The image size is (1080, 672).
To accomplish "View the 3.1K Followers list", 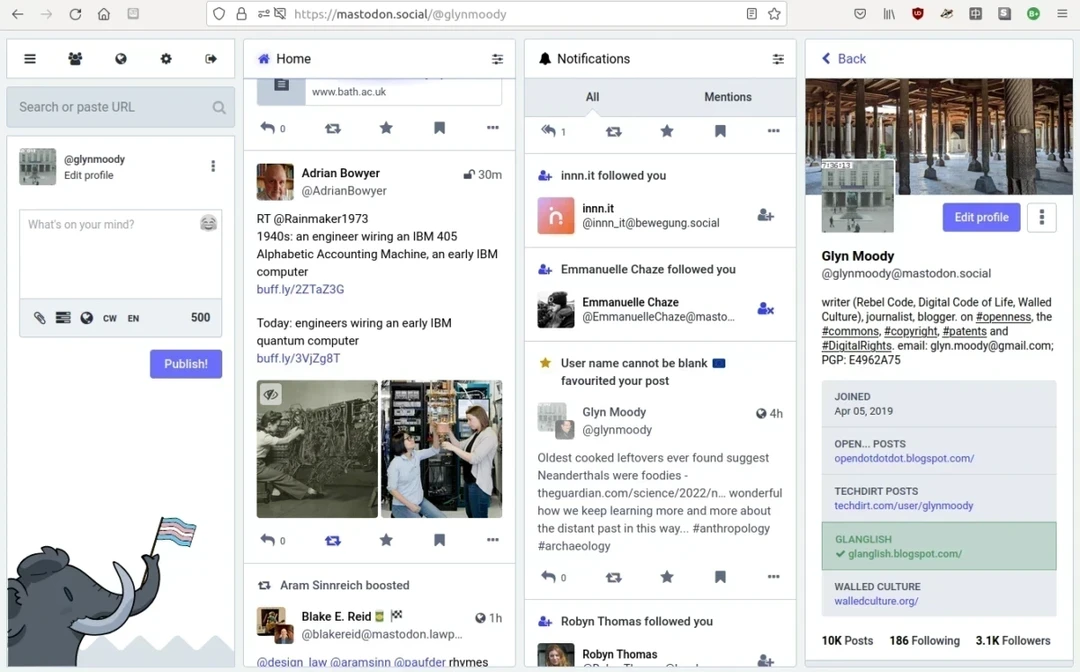I will [1012, 640].
